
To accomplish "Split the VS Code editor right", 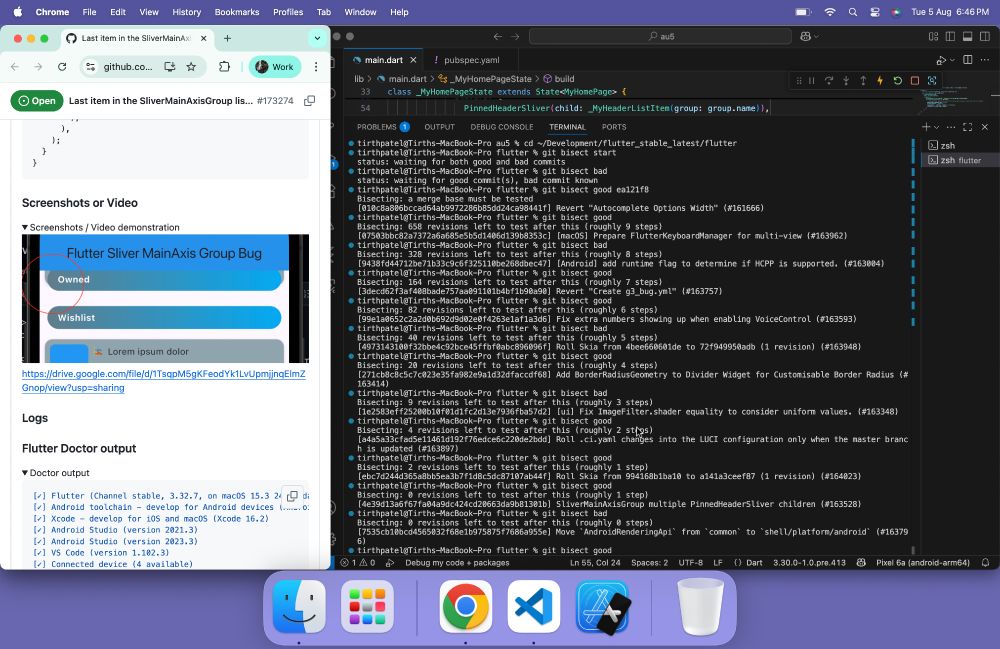I will point(967,60).
